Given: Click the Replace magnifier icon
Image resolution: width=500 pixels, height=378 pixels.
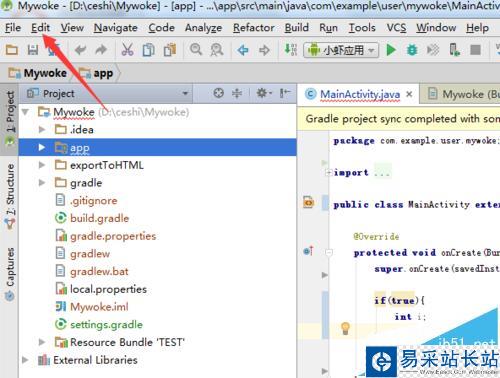Looking at the screenshot, I should click(217, 50).
